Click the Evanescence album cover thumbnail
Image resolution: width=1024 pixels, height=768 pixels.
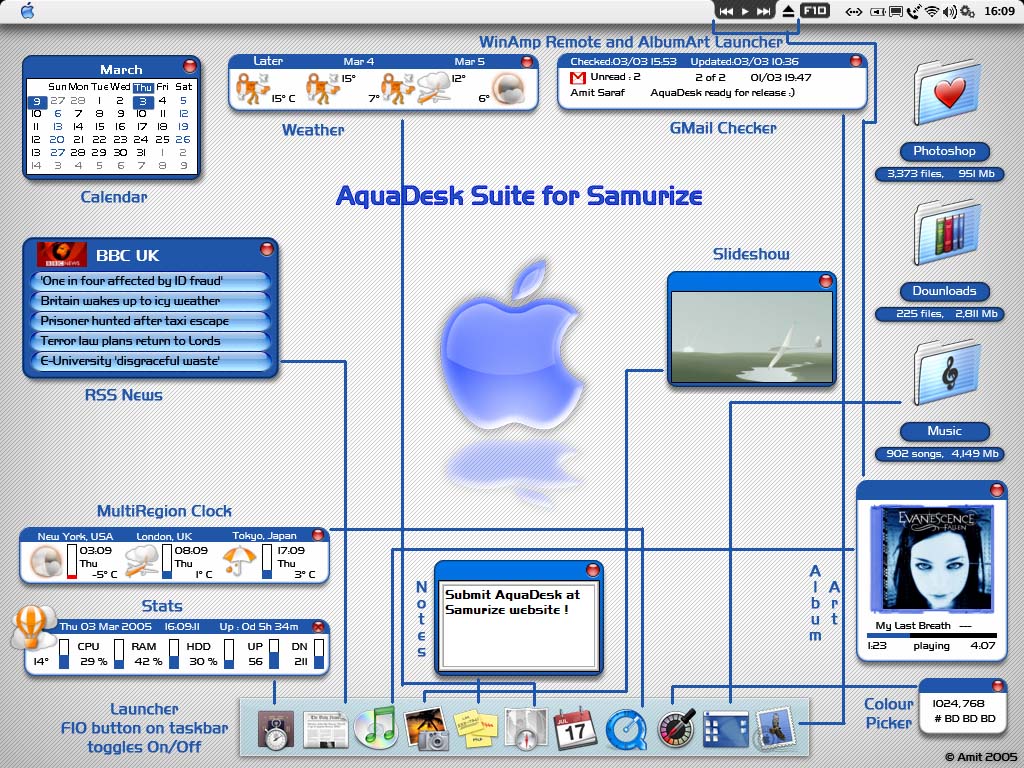pyautogui.click(x=931, y=558)
